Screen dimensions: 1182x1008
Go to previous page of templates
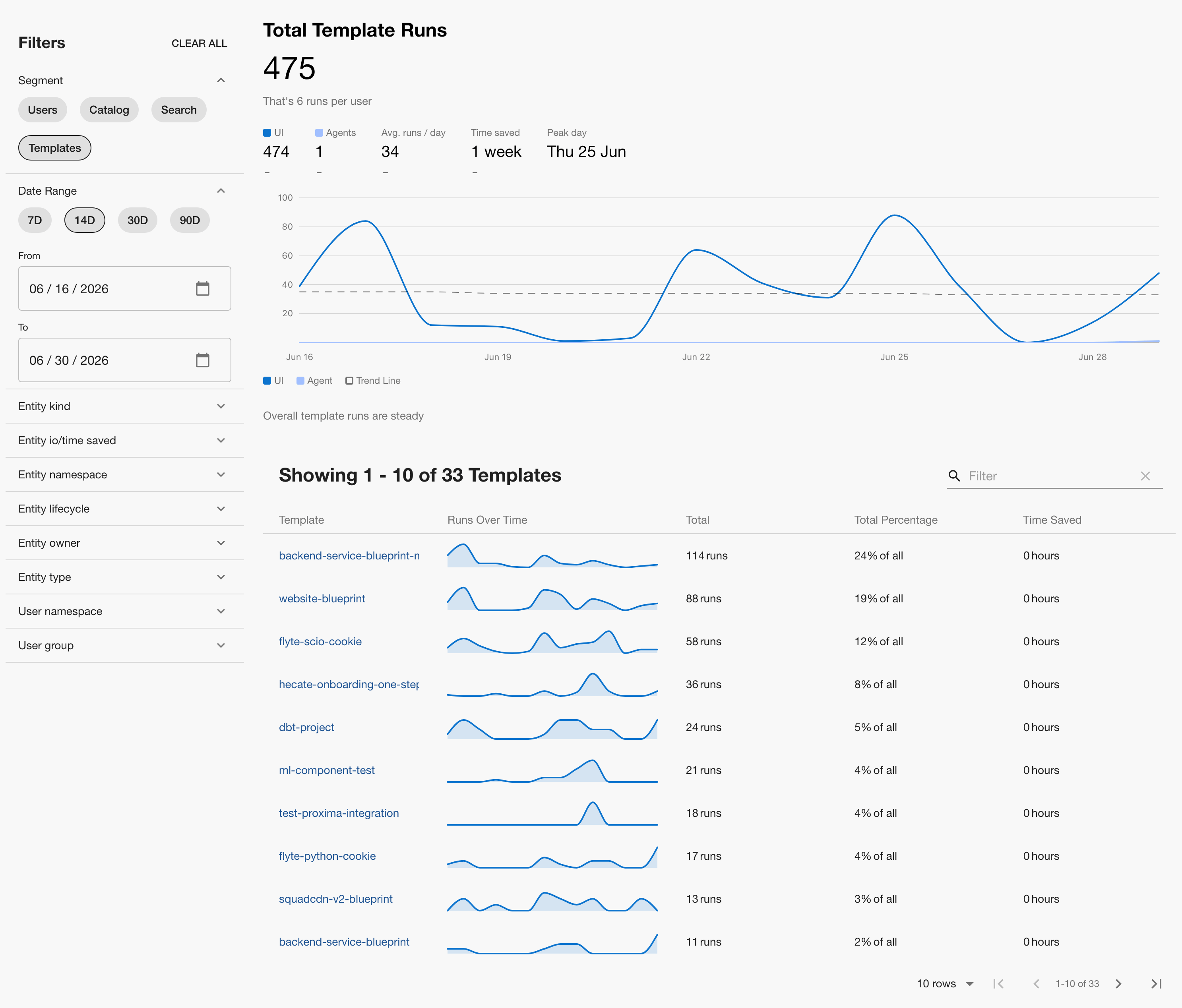tap(1037, 983)
